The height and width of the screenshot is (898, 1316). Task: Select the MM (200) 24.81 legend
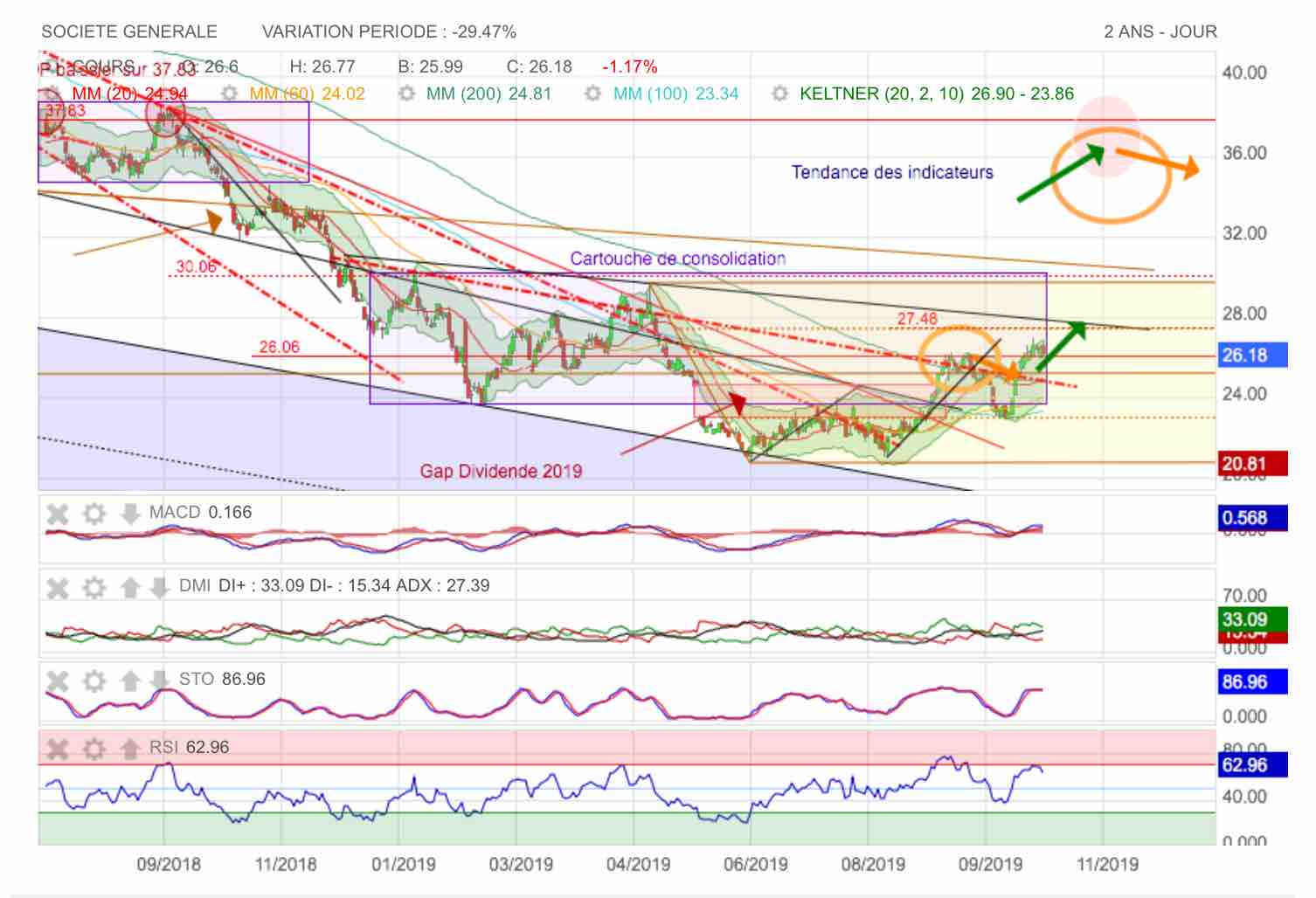(x=488, y=93)
